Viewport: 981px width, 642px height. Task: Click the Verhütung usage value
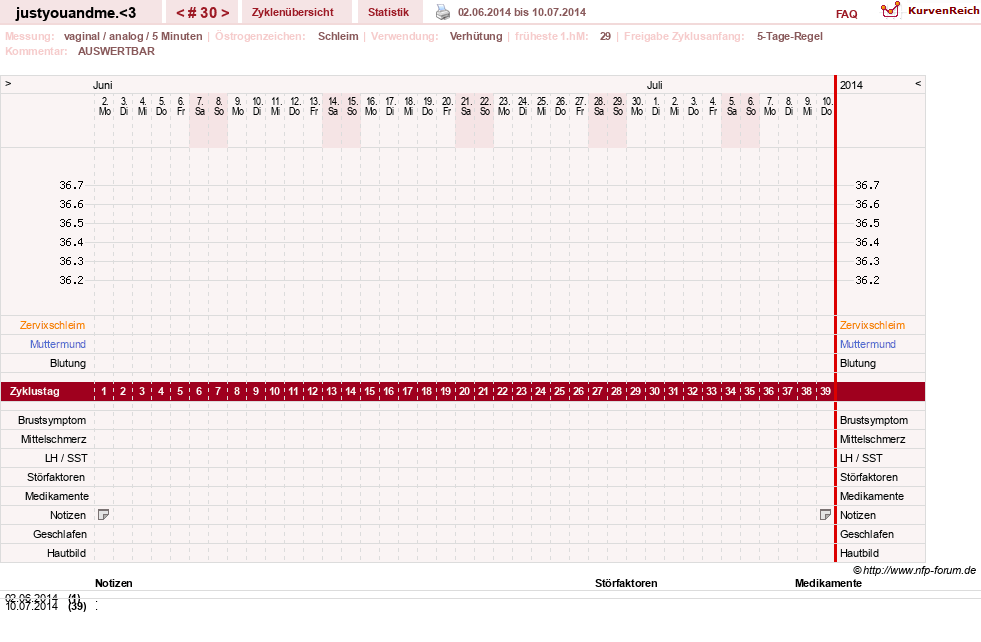[x=476, y=36]
